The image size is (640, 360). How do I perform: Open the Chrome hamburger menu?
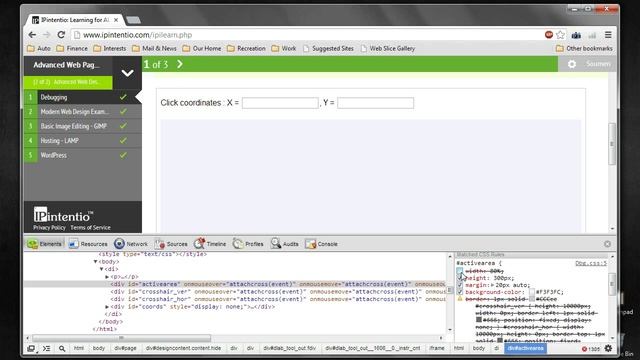608,35
